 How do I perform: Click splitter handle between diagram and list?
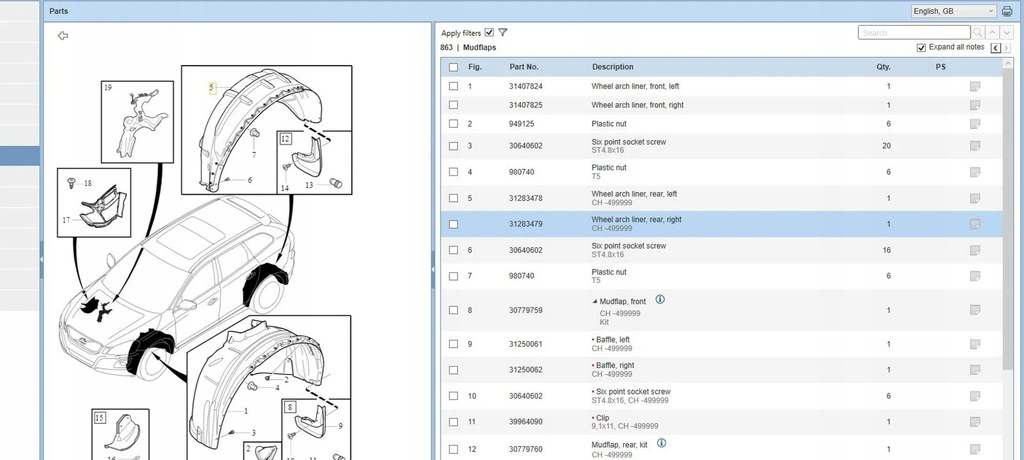click(432, 268)
